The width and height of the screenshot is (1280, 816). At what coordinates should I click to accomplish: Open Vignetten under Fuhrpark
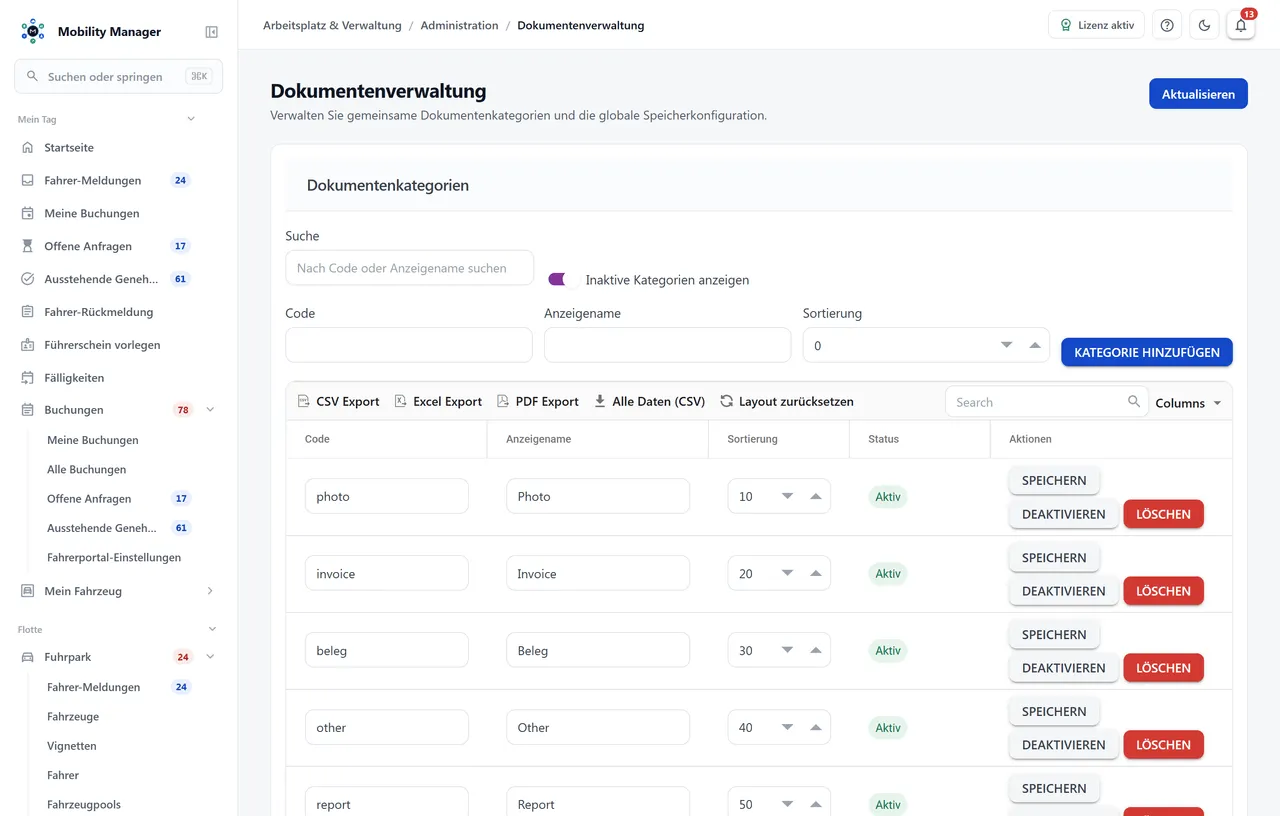pyautogui.click(x=72, y=746)
